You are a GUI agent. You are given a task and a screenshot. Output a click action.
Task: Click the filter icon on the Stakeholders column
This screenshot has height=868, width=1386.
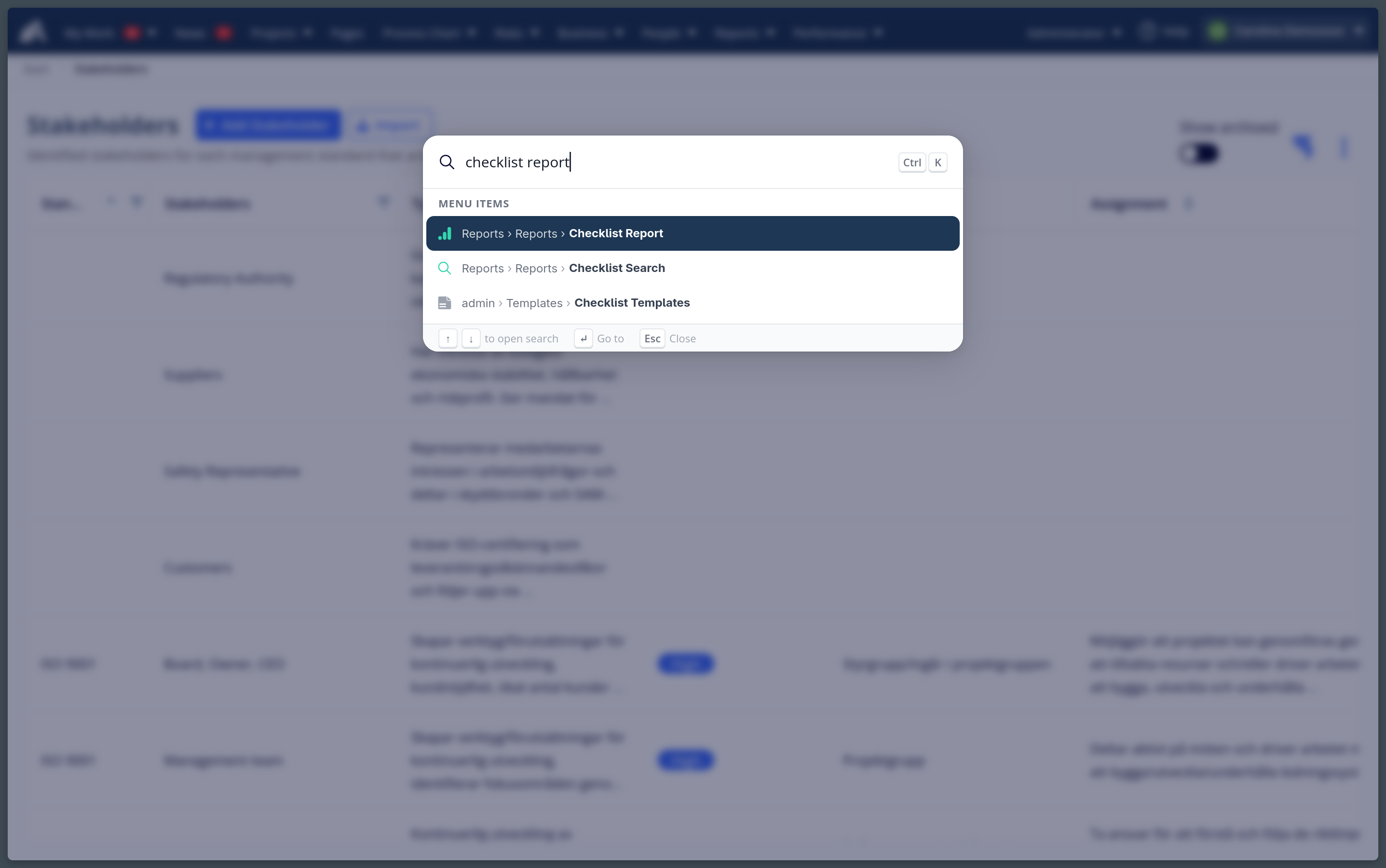coord(383,202)
